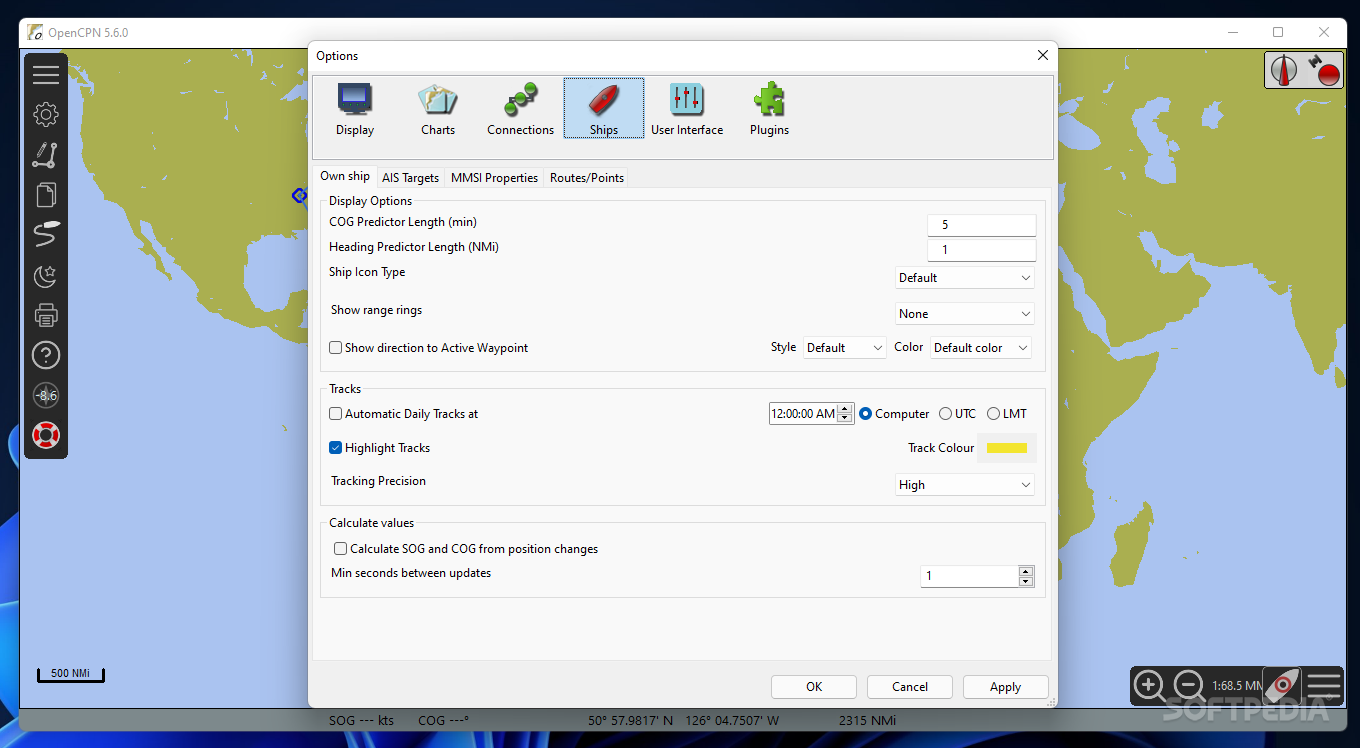Zoom out with the magnifier minus icon
The width and height of the screenshot is (1360, 748).
[x=1189, y=686]
